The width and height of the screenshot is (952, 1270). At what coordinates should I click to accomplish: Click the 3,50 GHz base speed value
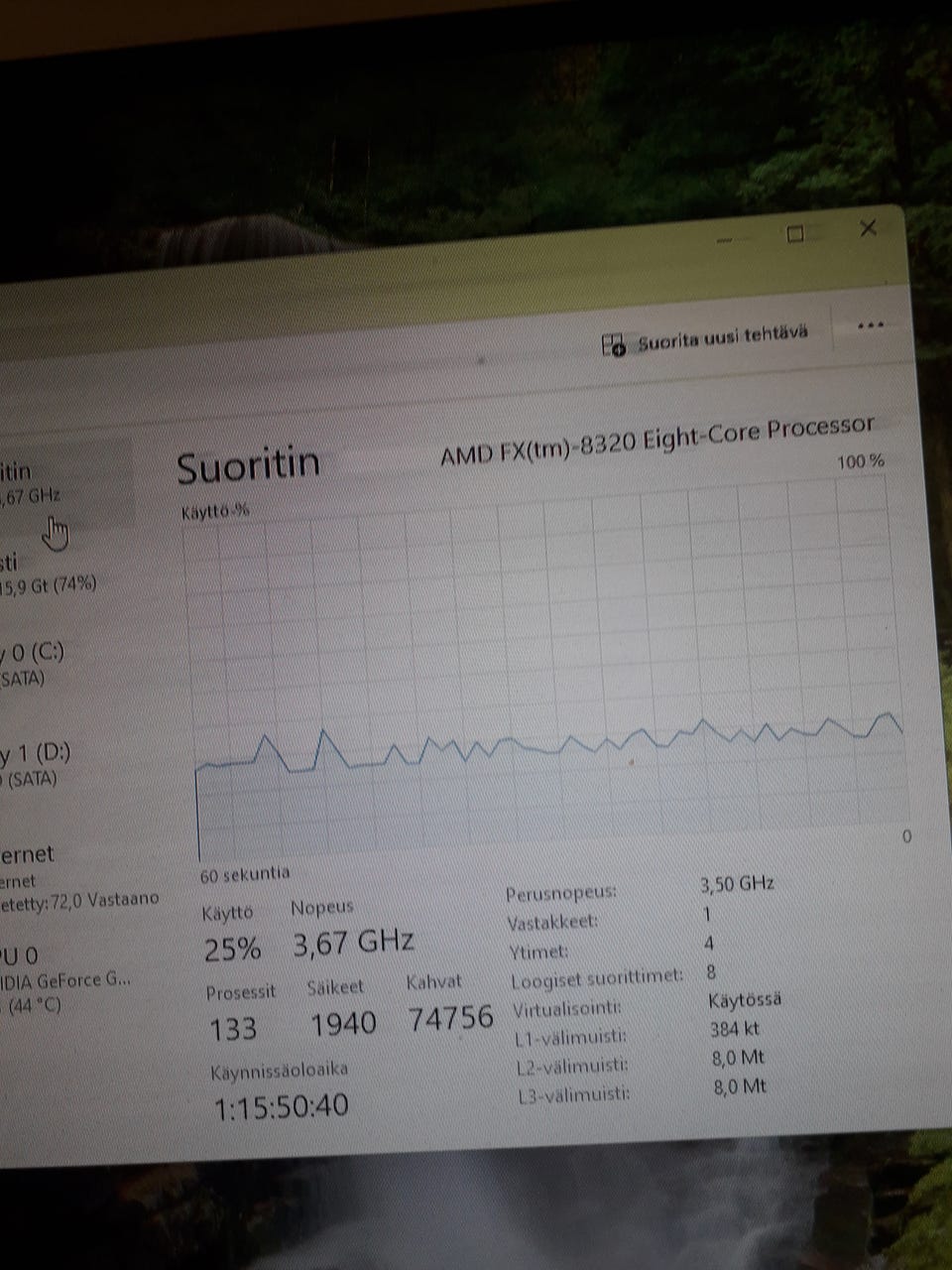point(737,883)
